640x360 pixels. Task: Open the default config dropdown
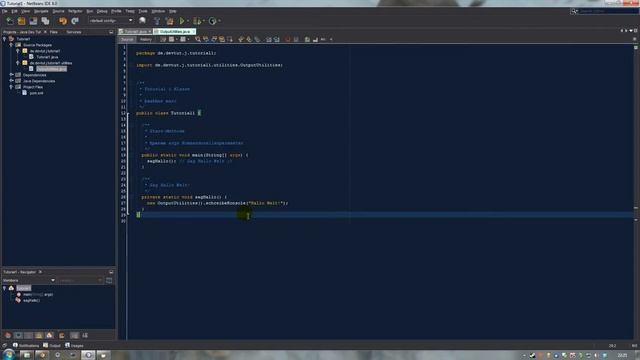(111, 20)
